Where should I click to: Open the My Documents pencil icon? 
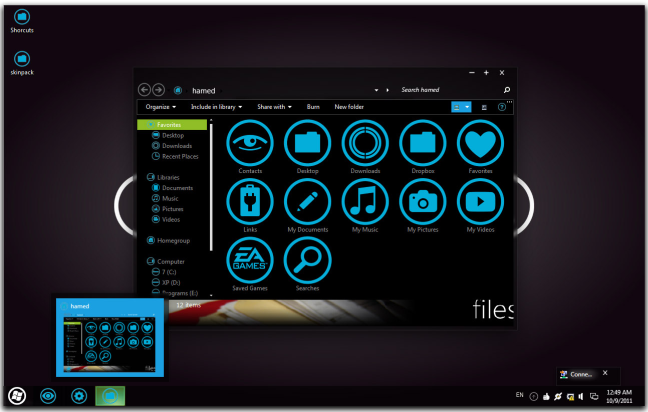tap(307, 202)
